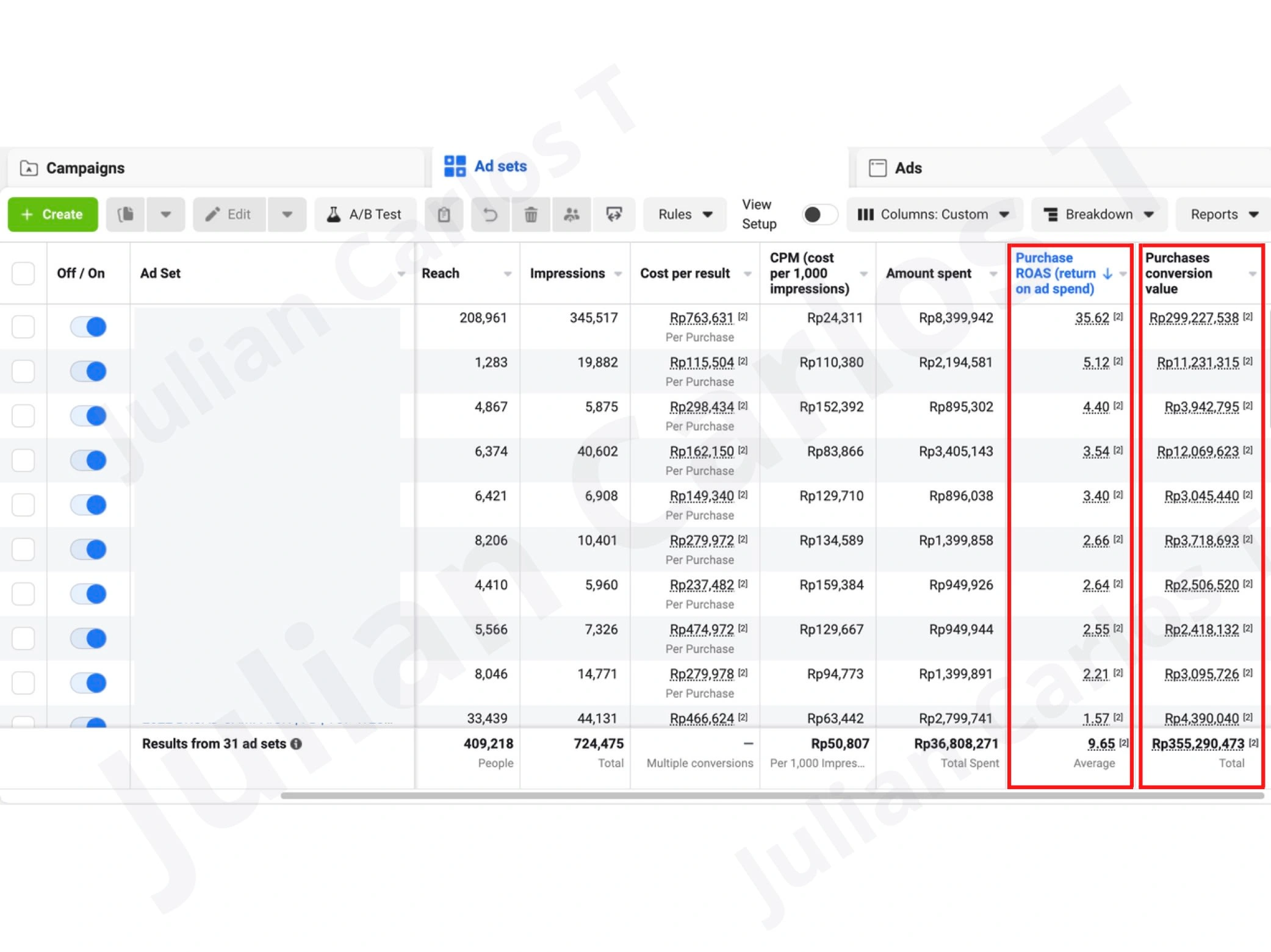Click the audience people icon
The height and width of the screenshot is (952, 1271).
click(x=572, y=215)
